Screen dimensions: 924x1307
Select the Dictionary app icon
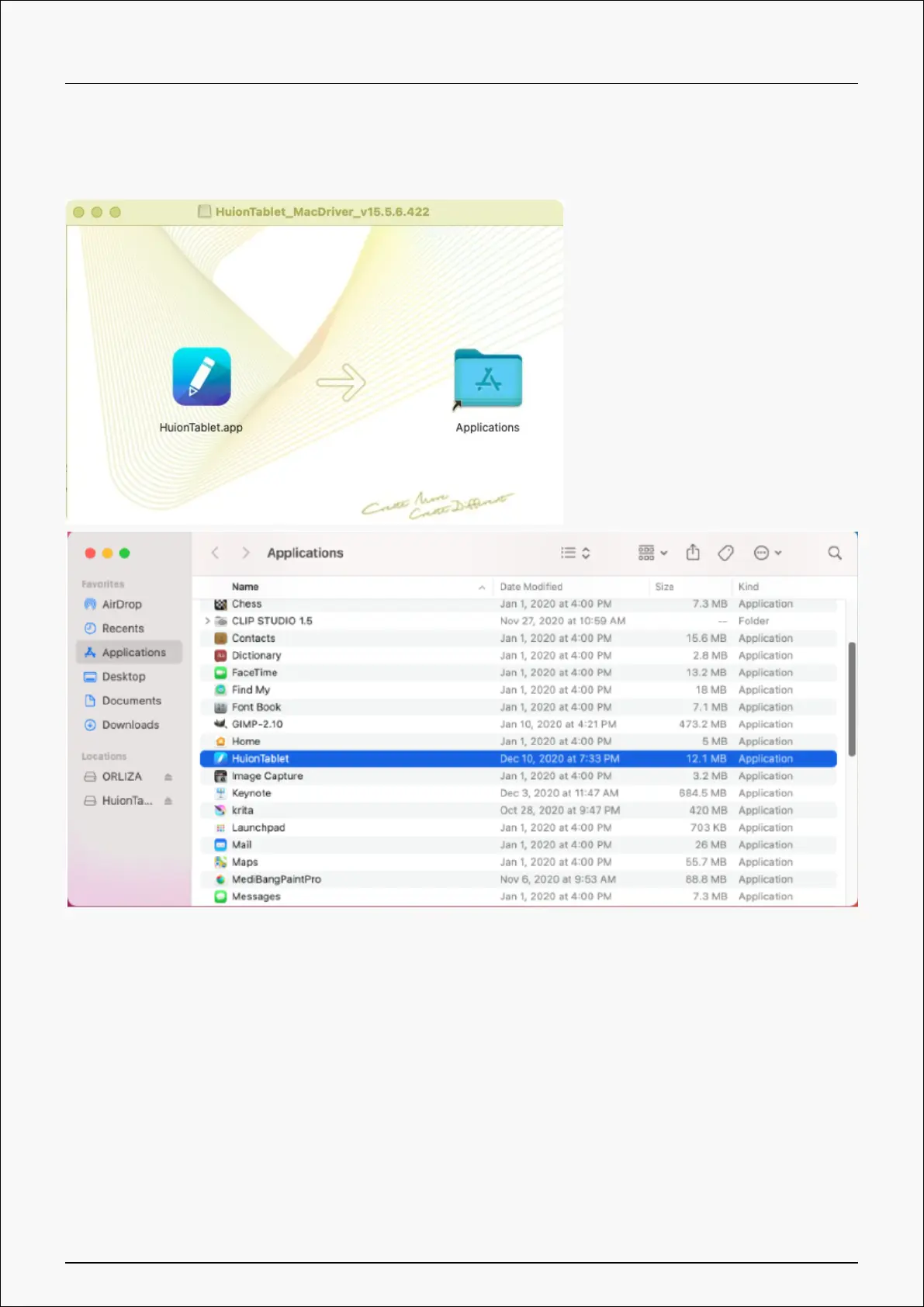point(220,656)
